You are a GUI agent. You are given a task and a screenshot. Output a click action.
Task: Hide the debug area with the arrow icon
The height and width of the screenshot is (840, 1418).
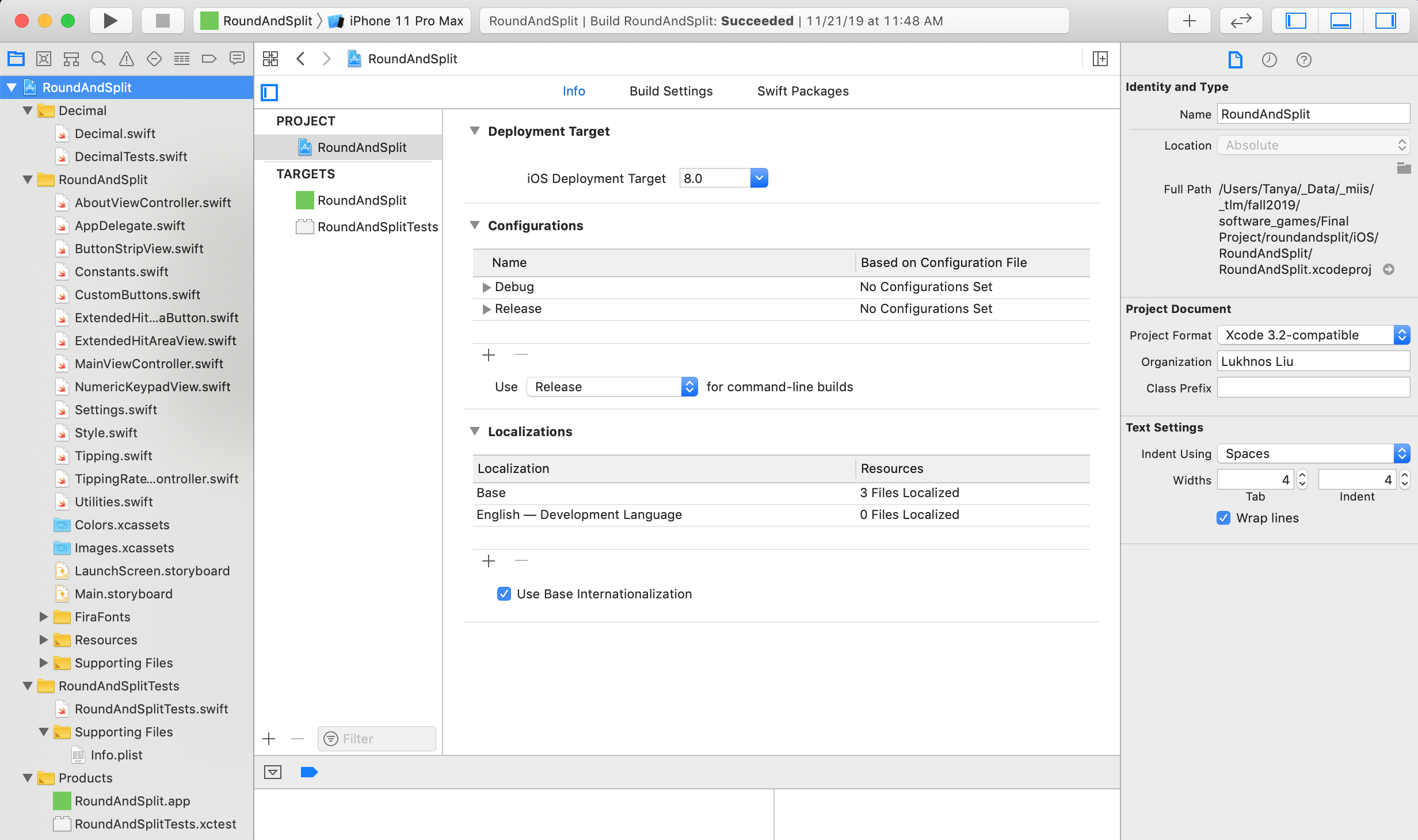273,772
